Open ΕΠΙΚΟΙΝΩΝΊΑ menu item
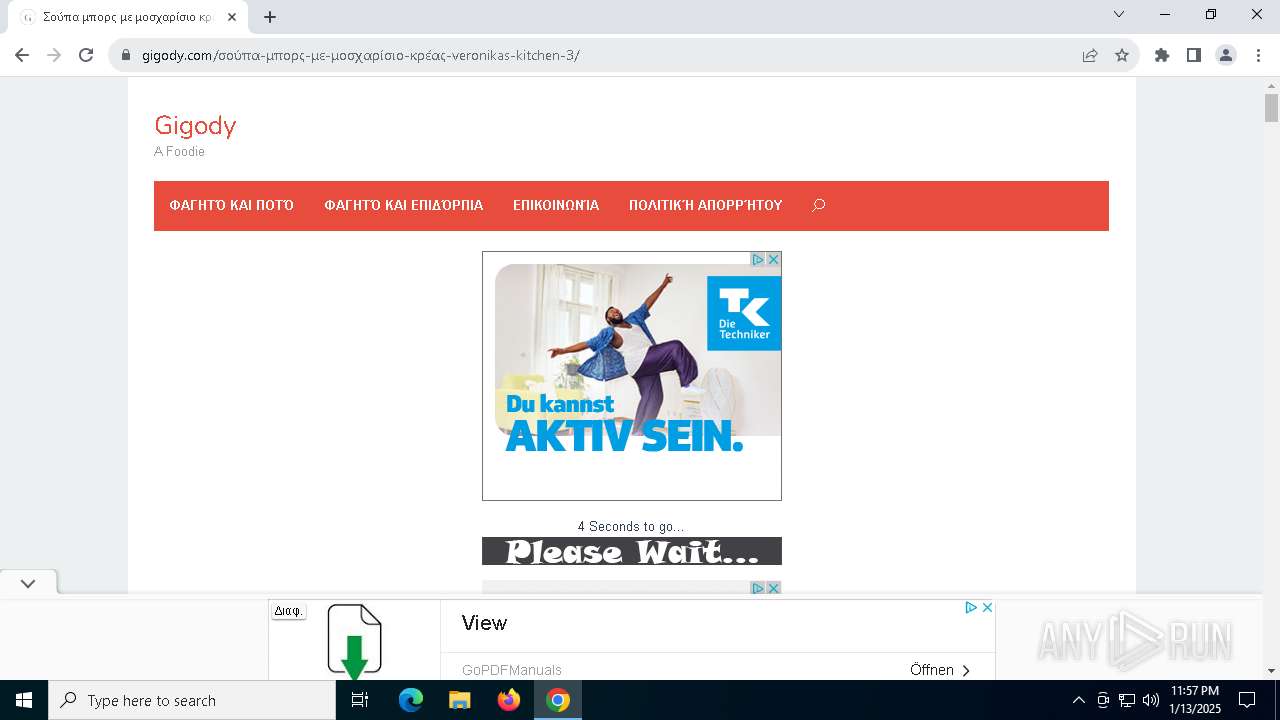 pyautogui.click(x=556, y=205)
